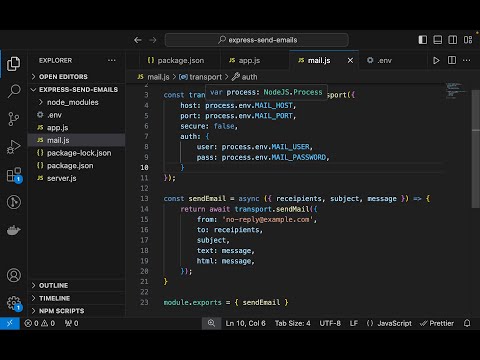
Task: Open errors and warnings status item
Action: point(40,323)
